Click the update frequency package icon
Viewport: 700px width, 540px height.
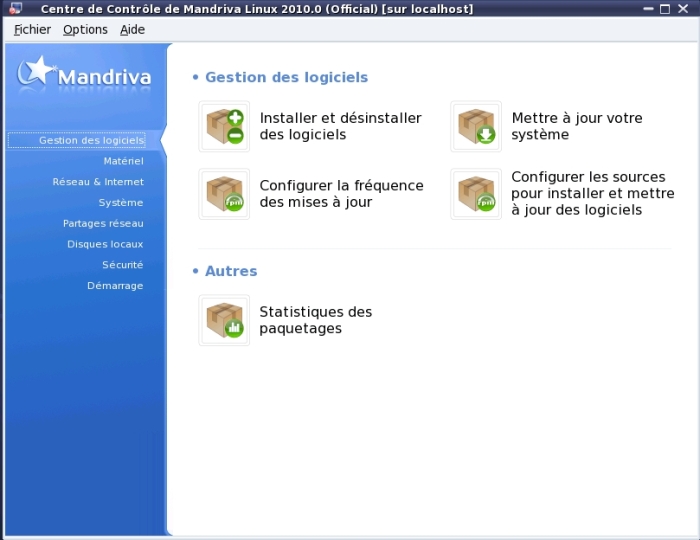click(x=224, y=194)
